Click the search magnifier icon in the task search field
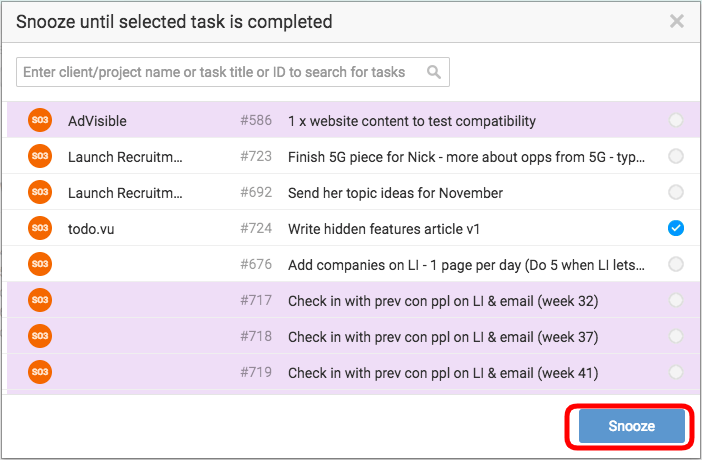702x460 pixels. [x=434, y=72]
